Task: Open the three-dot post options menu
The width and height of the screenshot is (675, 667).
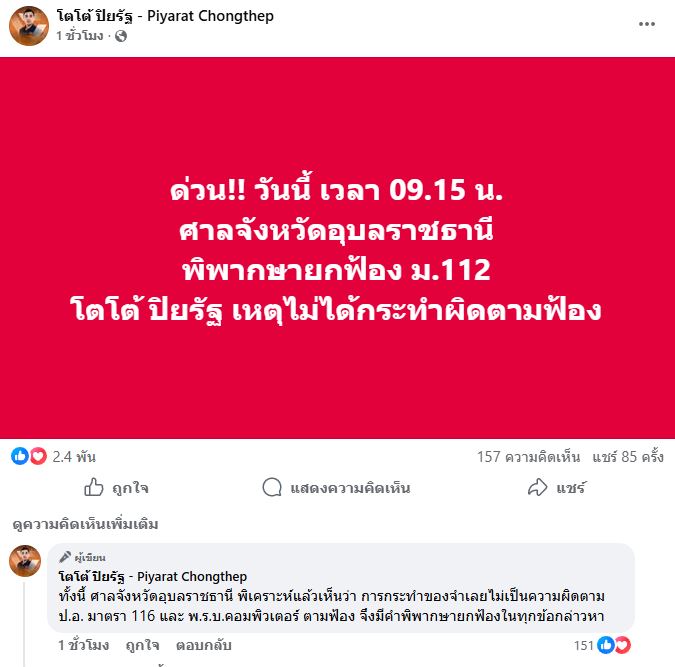Action: click(647, 24)
